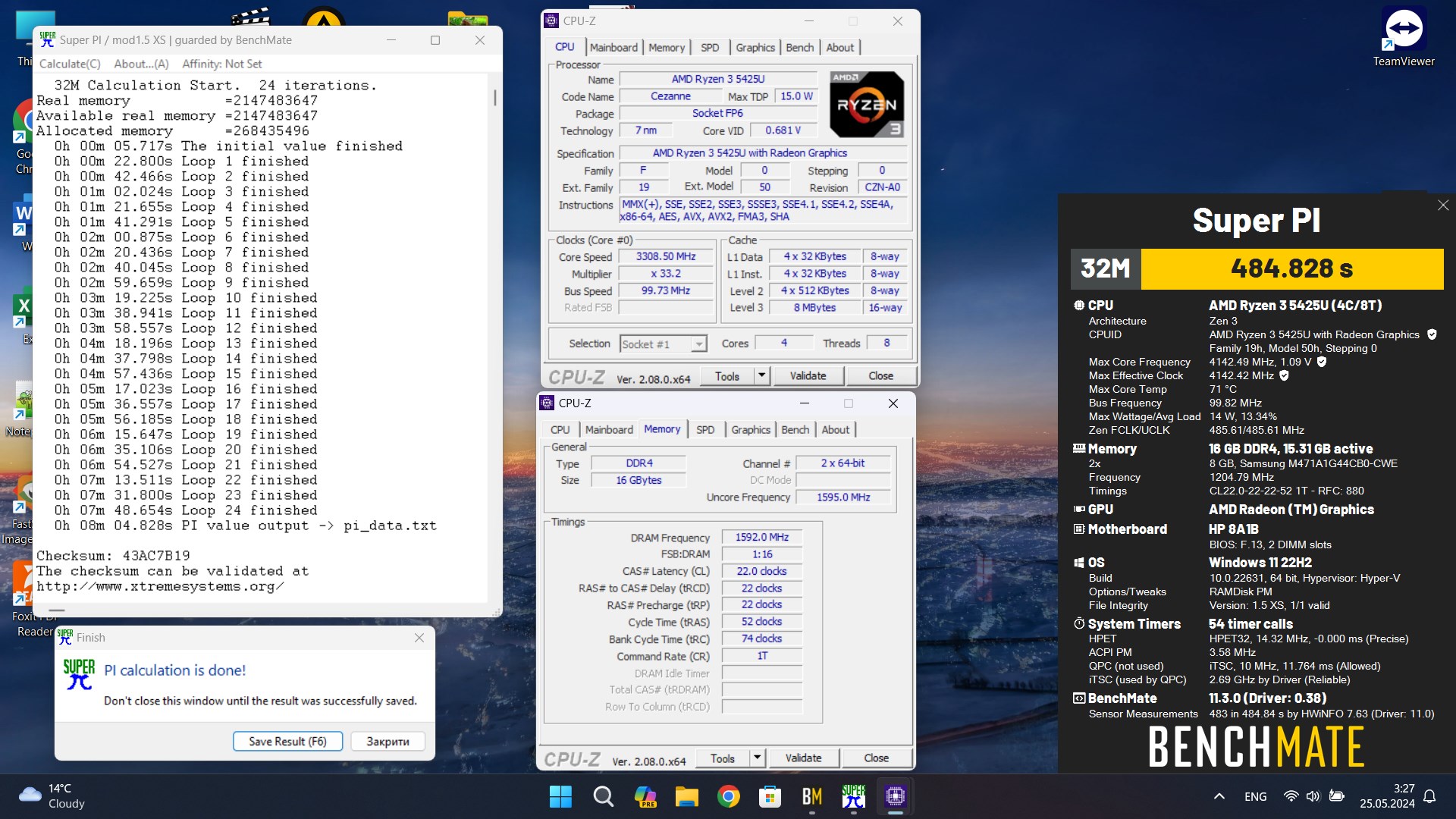Open TeamViewer desktop shortcut

click(1403, 36)
